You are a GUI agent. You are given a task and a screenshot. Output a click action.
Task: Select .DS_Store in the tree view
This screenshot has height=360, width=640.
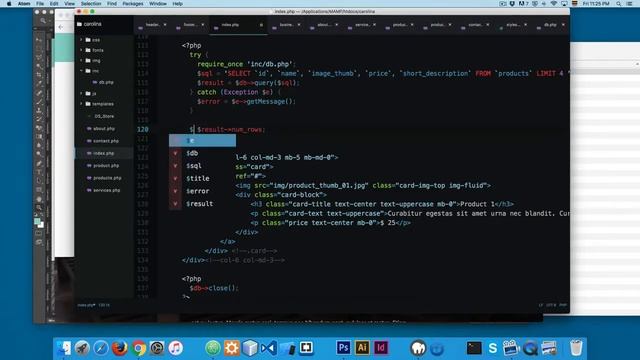click(x=104, y=116)
